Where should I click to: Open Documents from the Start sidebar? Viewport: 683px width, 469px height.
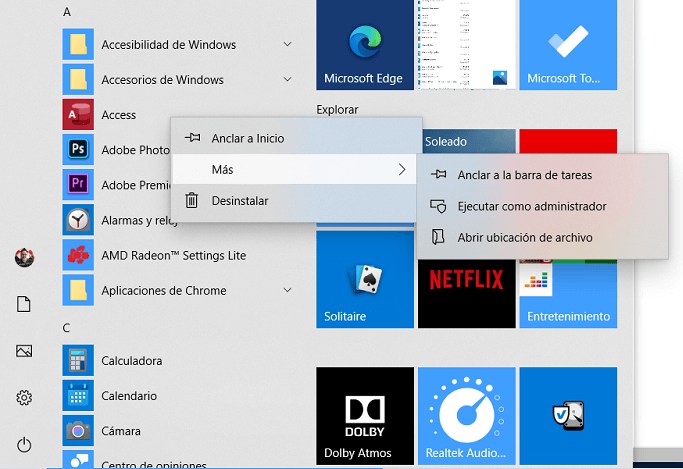[x=24, y=304]
